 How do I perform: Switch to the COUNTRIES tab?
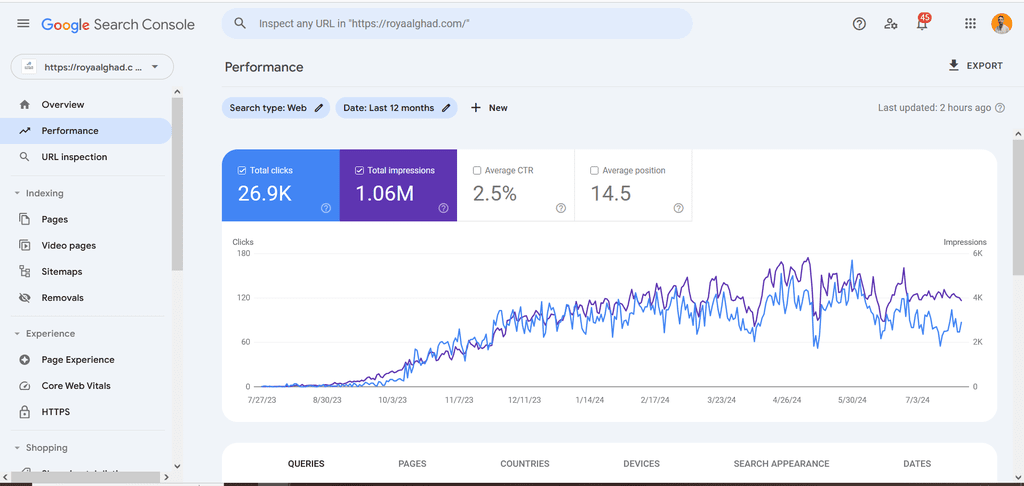coord(524,464)
